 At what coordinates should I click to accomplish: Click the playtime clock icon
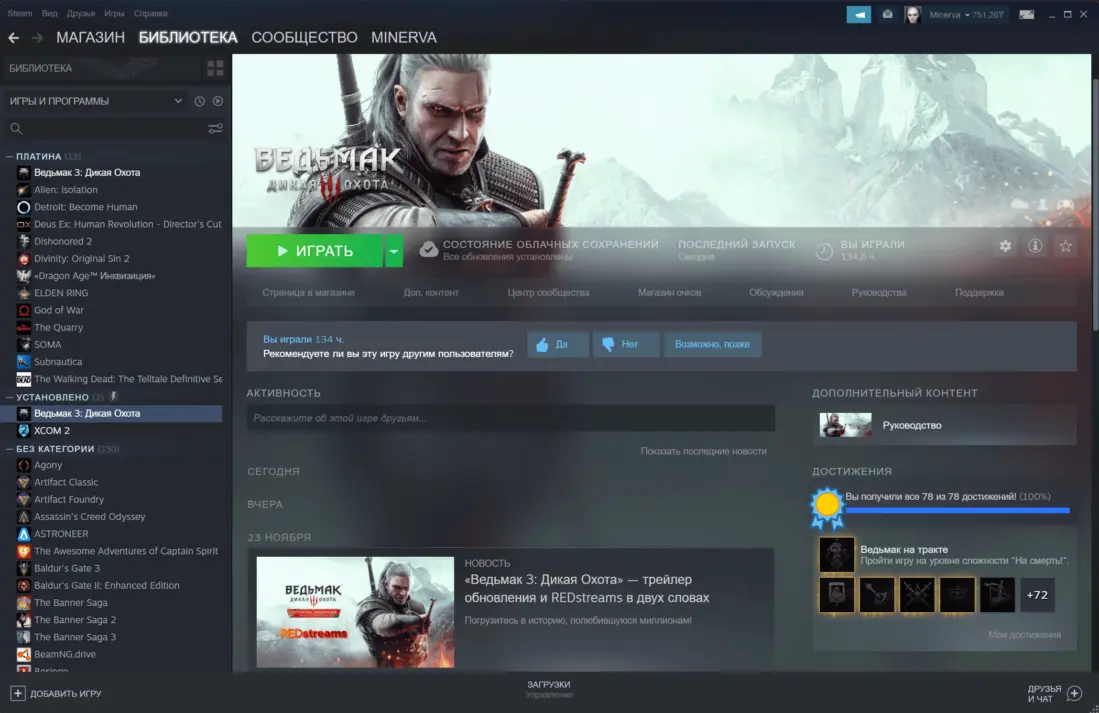[824, 250]
